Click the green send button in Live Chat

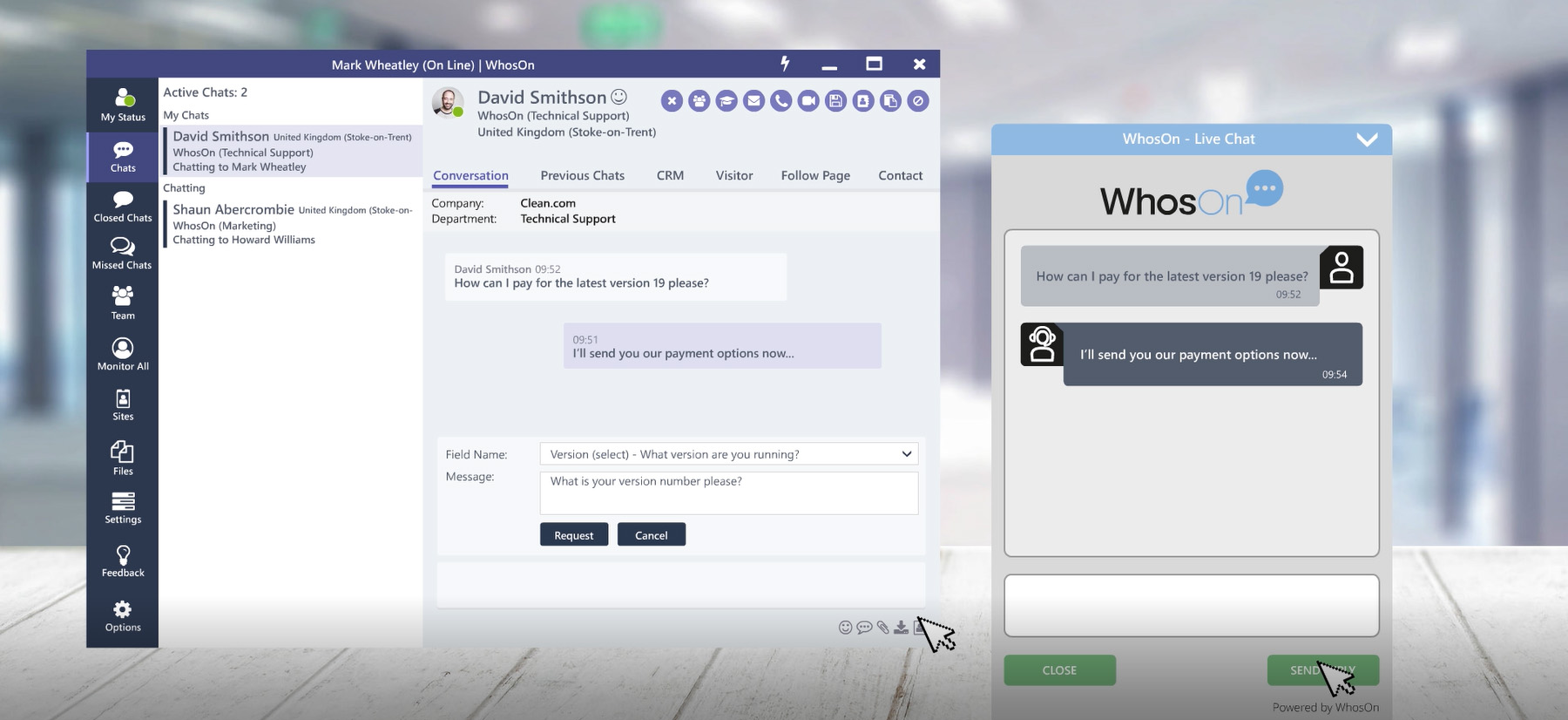point(1322,670)
